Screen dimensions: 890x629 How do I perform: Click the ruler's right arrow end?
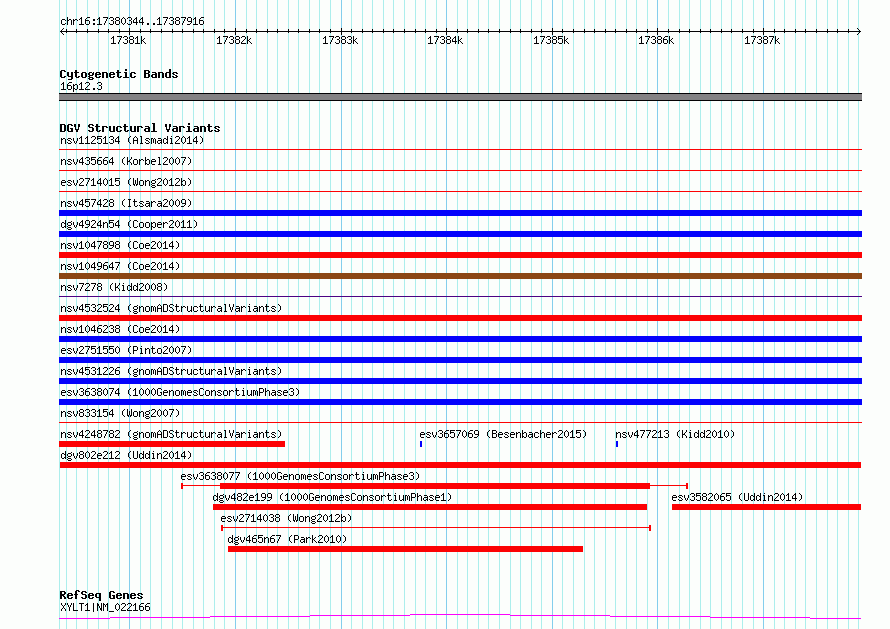(859, 32)
